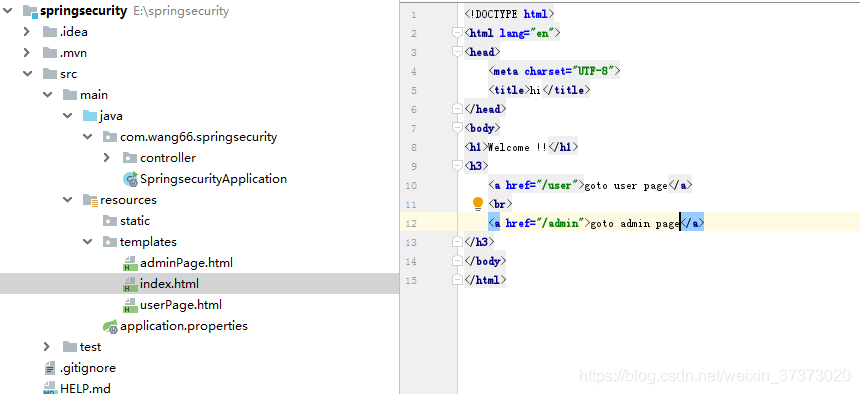Click the HELP.md markdown file icon

(50, 387)
